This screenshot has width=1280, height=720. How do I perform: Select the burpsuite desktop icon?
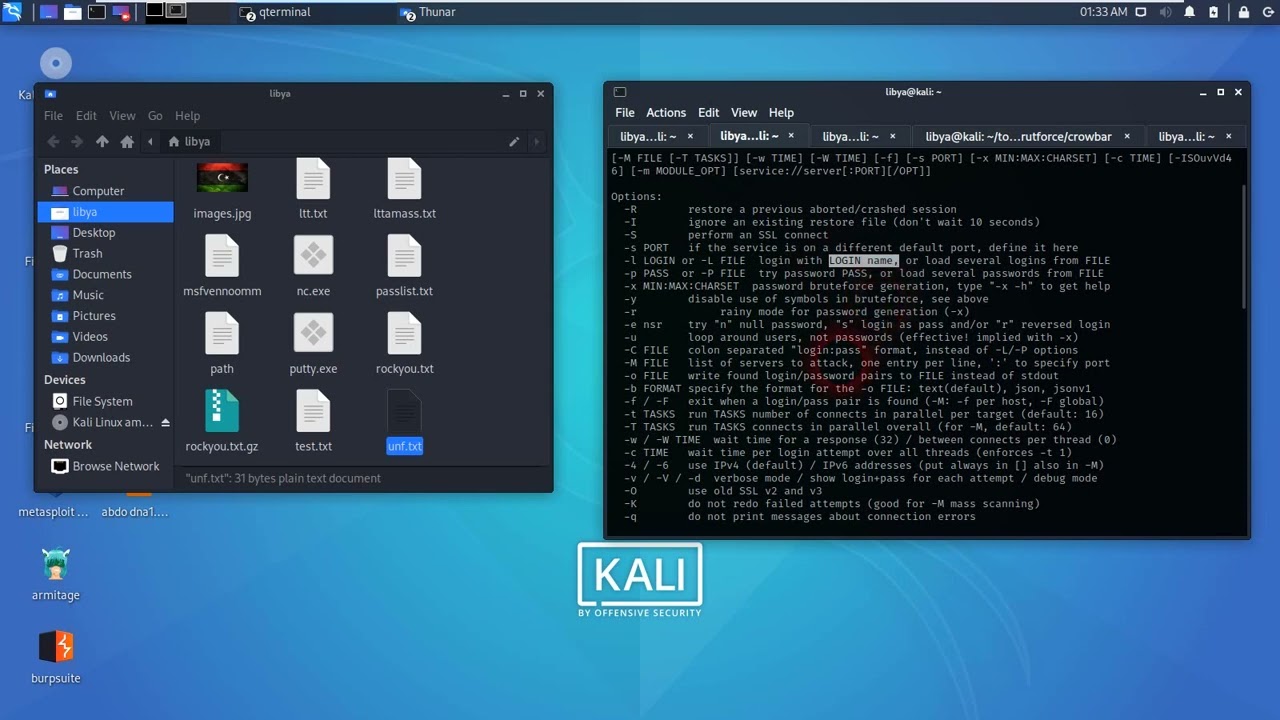[56, 657]
